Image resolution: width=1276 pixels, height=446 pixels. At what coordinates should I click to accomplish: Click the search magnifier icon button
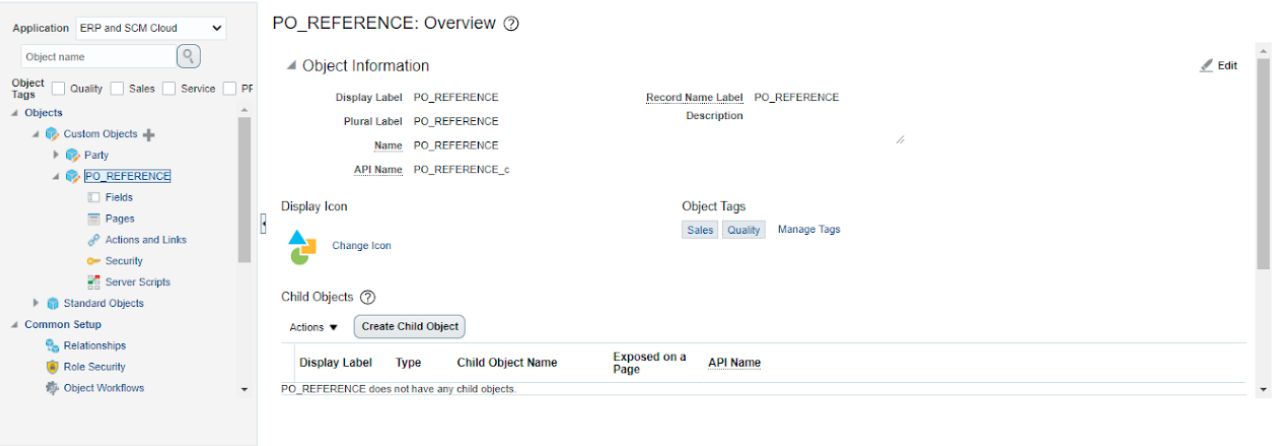189,56
